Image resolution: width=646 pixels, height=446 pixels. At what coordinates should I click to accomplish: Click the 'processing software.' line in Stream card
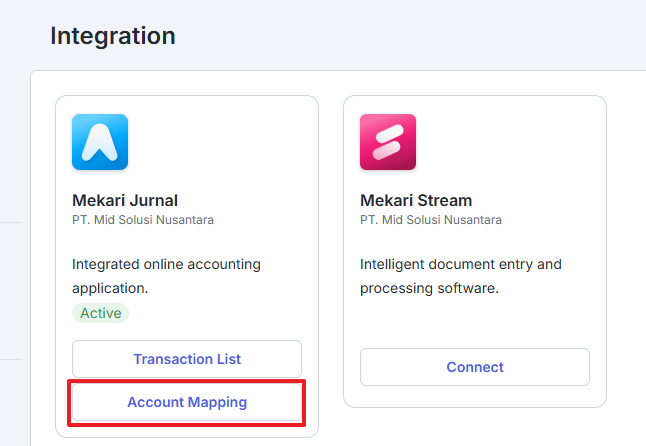429,288
